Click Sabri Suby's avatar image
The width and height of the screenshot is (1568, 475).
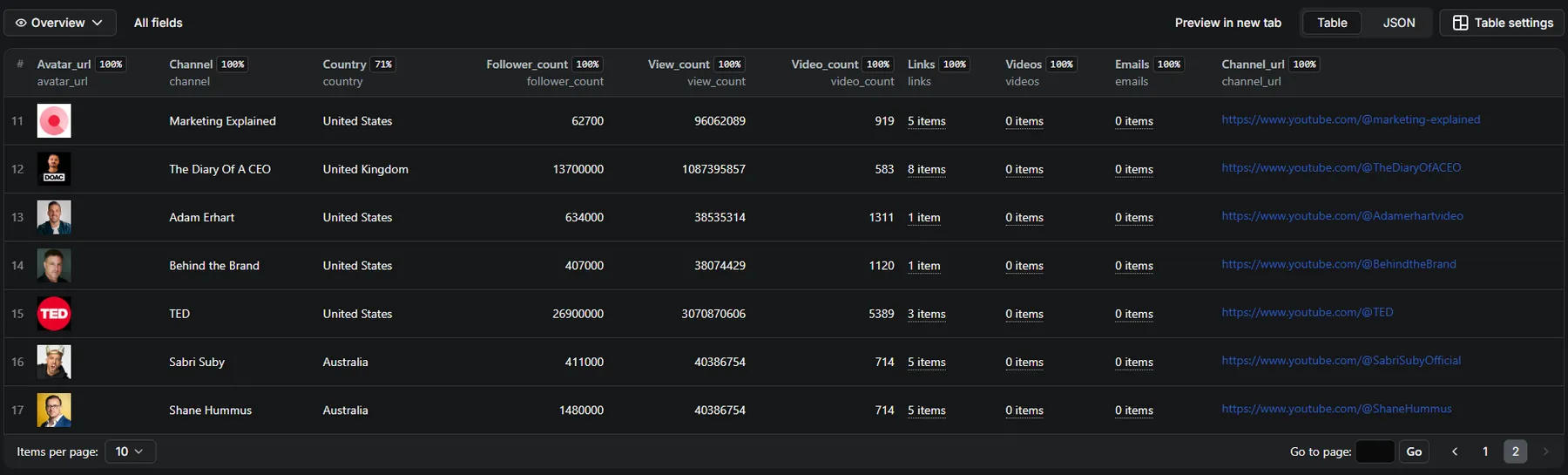(54, 362)
